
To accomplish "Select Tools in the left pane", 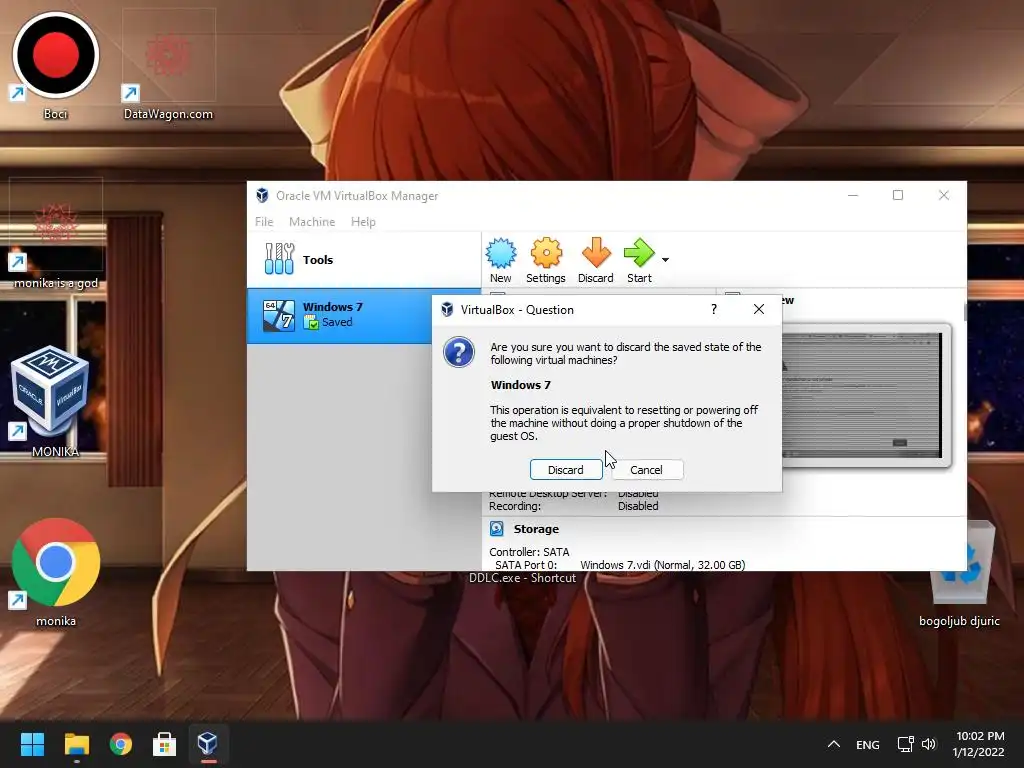I will click(364, 259).
